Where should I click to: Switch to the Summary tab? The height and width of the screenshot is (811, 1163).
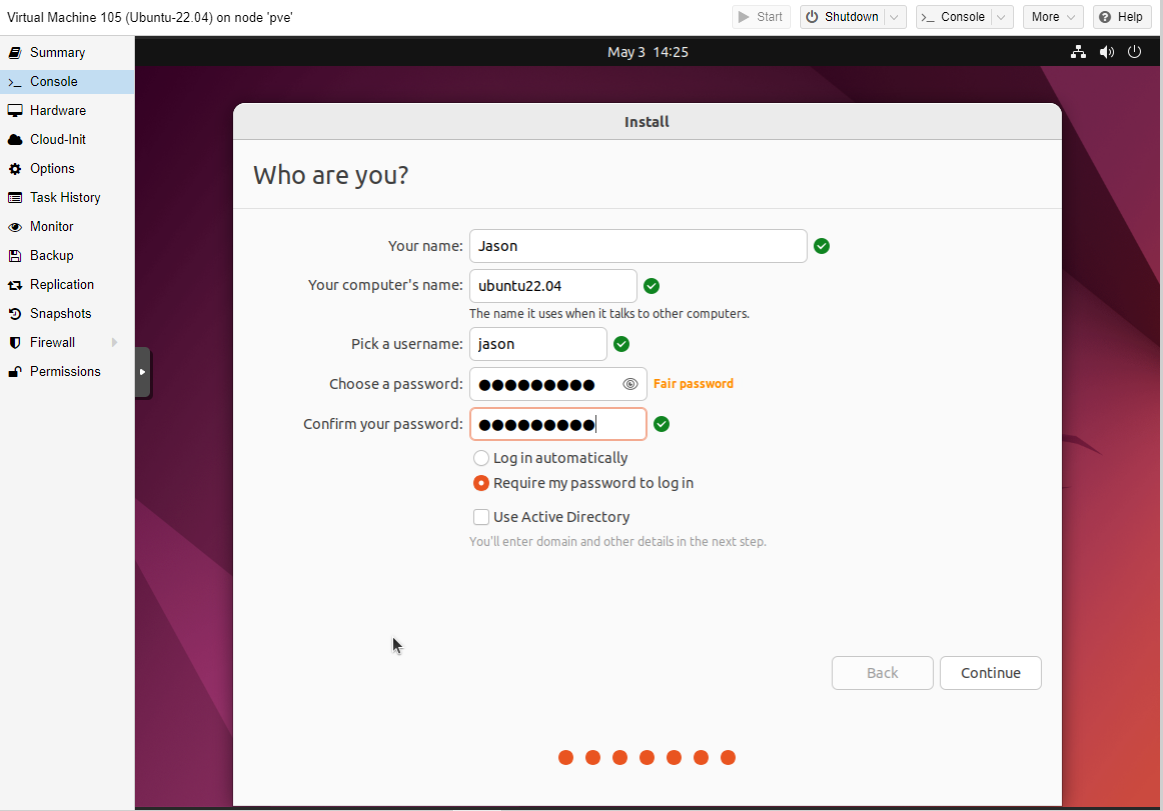point(57,53)
